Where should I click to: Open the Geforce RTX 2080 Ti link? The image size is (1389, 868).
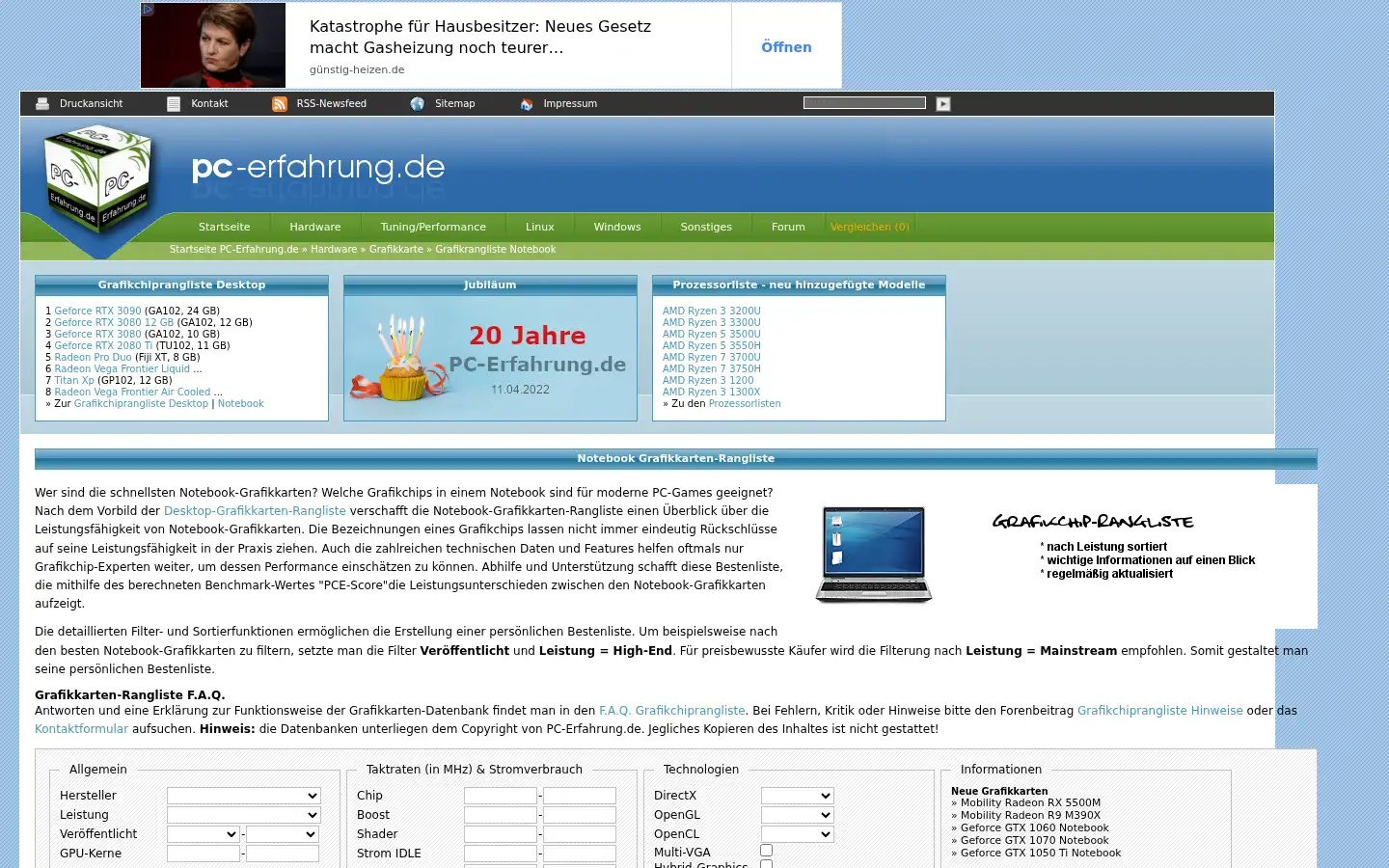click(103, 346)
